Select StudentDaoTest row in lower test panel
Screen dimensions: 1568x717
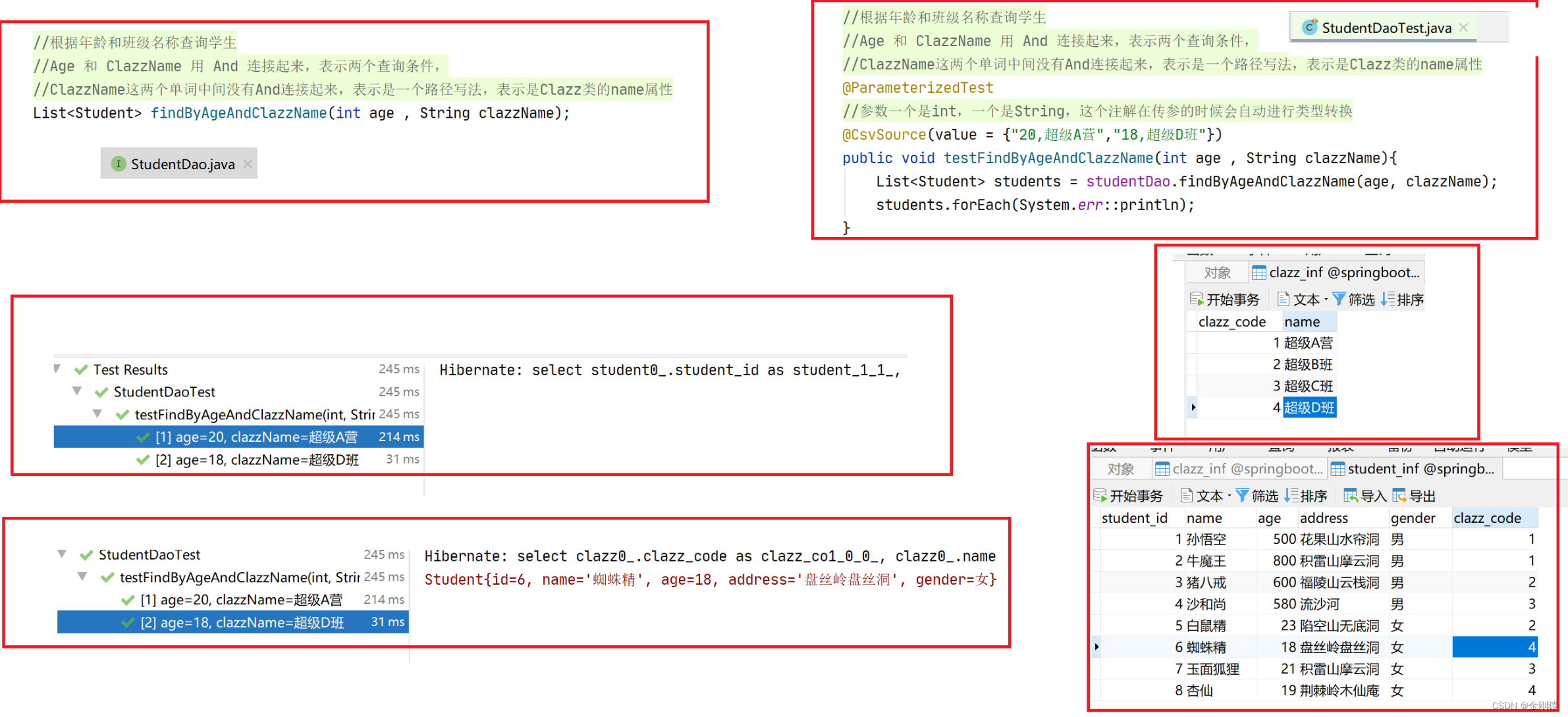[232, 554]
